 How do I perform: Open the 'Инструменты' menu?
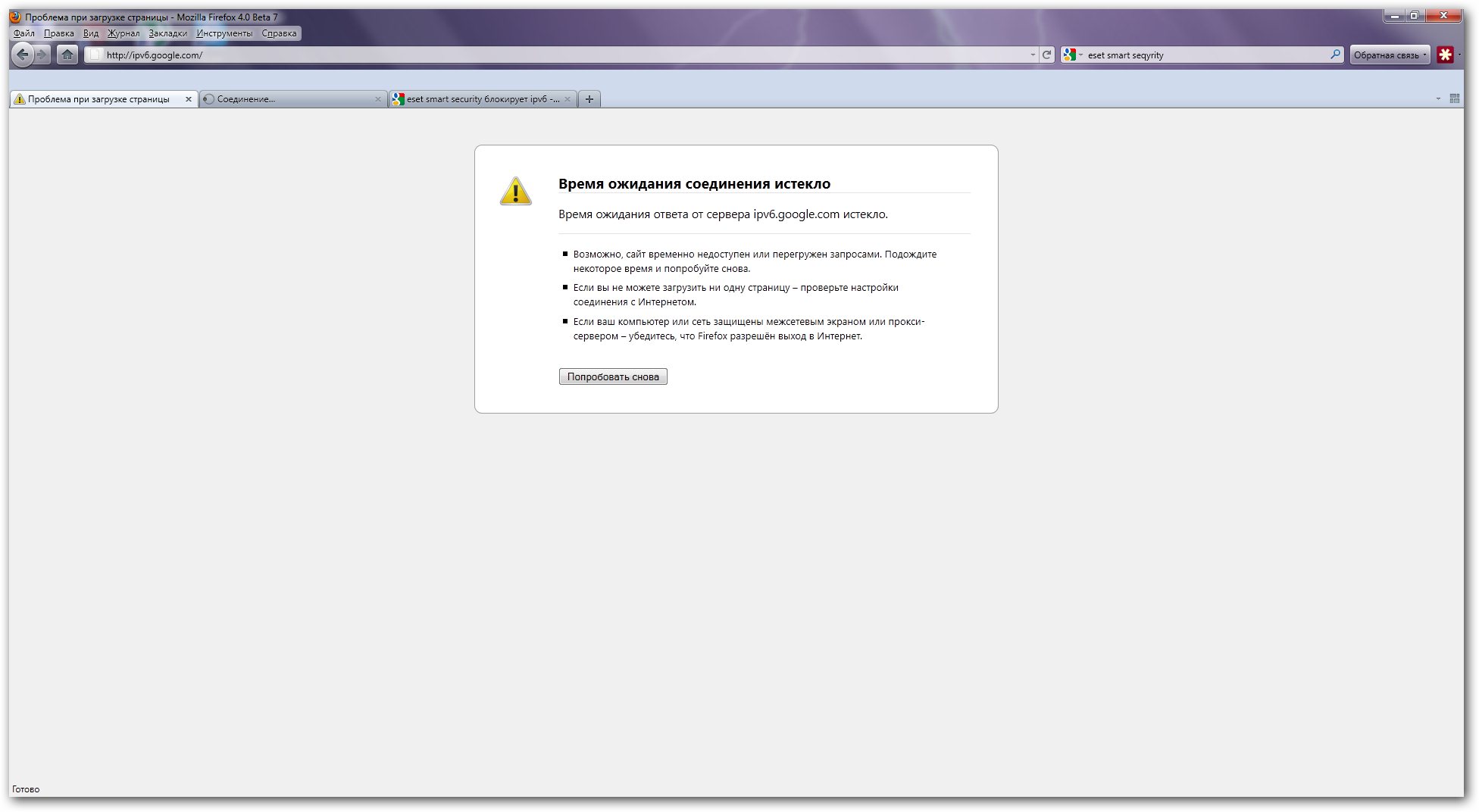(x=224, y=33)
